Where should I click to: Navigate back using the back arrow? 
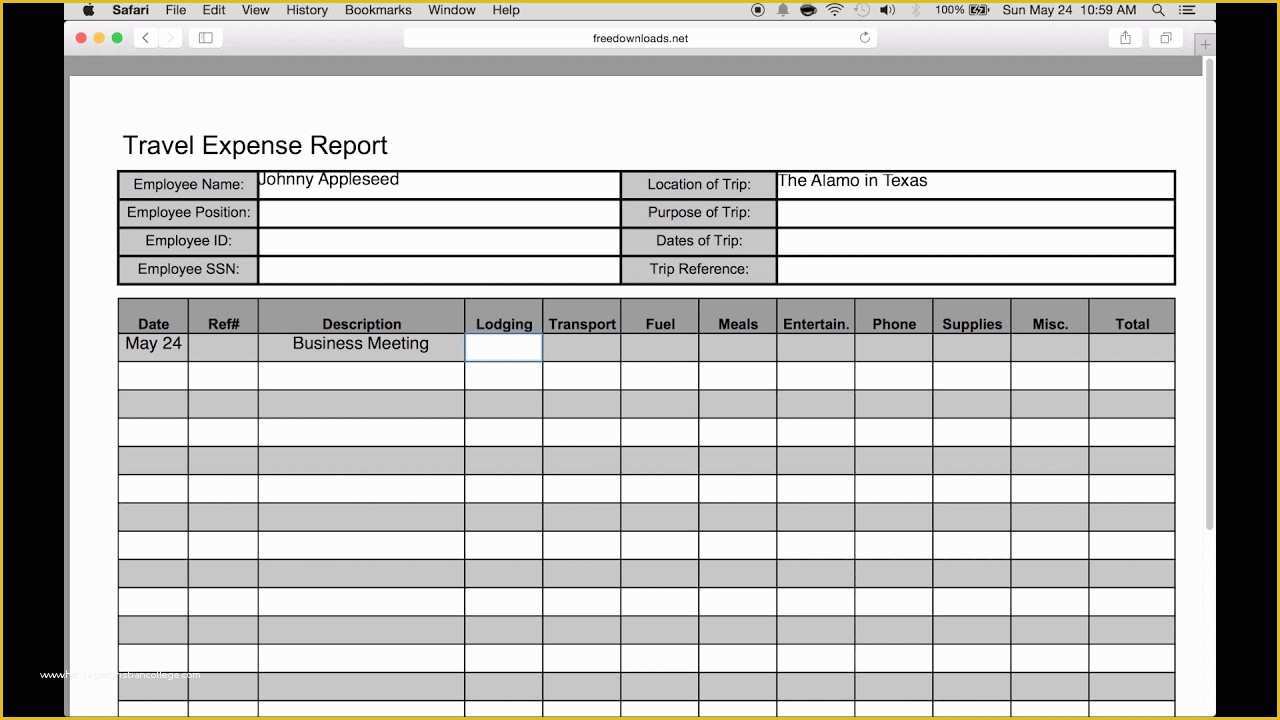[x=145, y=37]
